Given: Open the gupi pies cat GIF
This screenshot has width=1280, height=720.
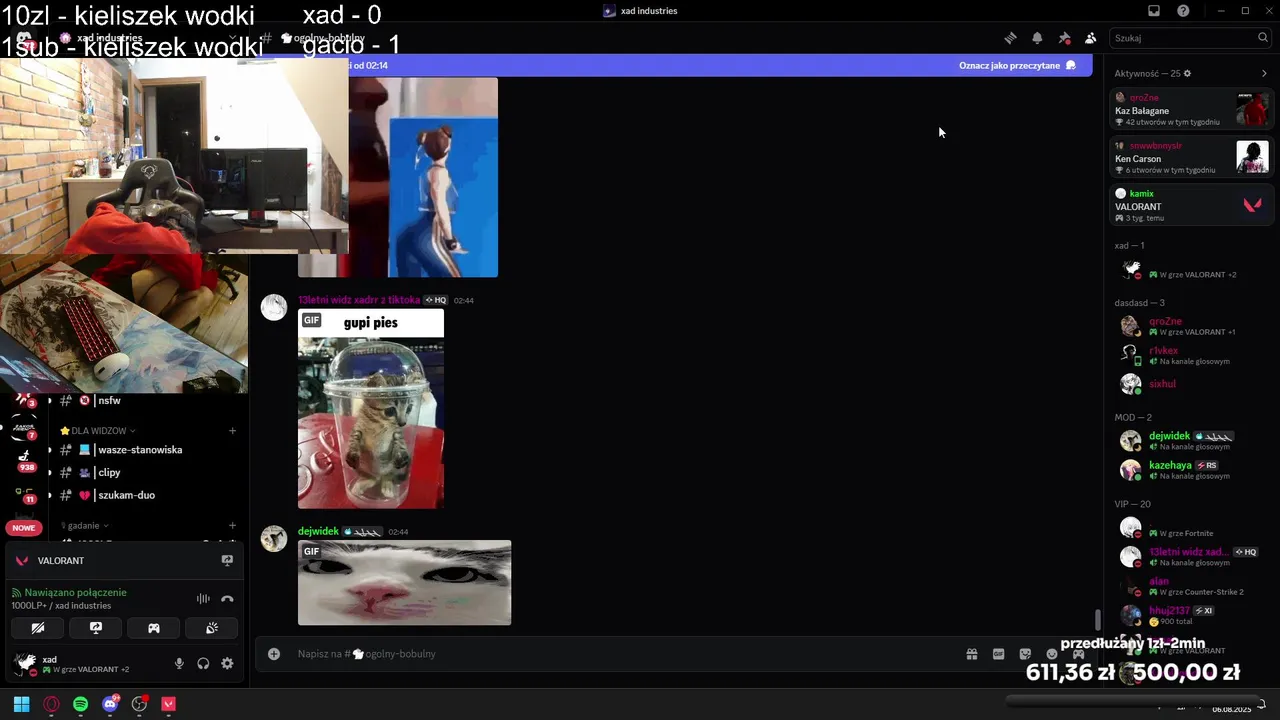Looking at the screenshot, I should 370,409.
